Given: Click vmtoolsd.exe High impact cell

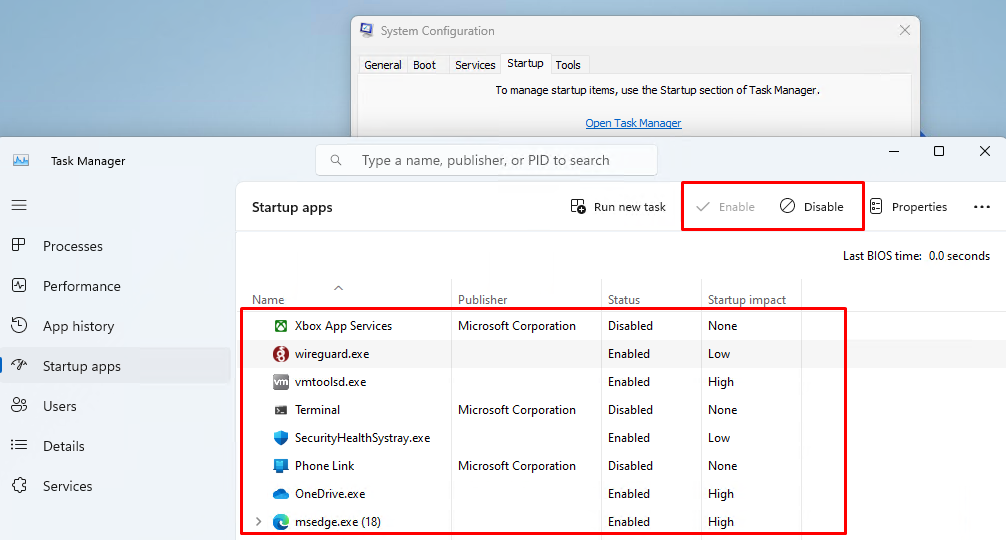Looking at the screenshot, I should point(720,382).
